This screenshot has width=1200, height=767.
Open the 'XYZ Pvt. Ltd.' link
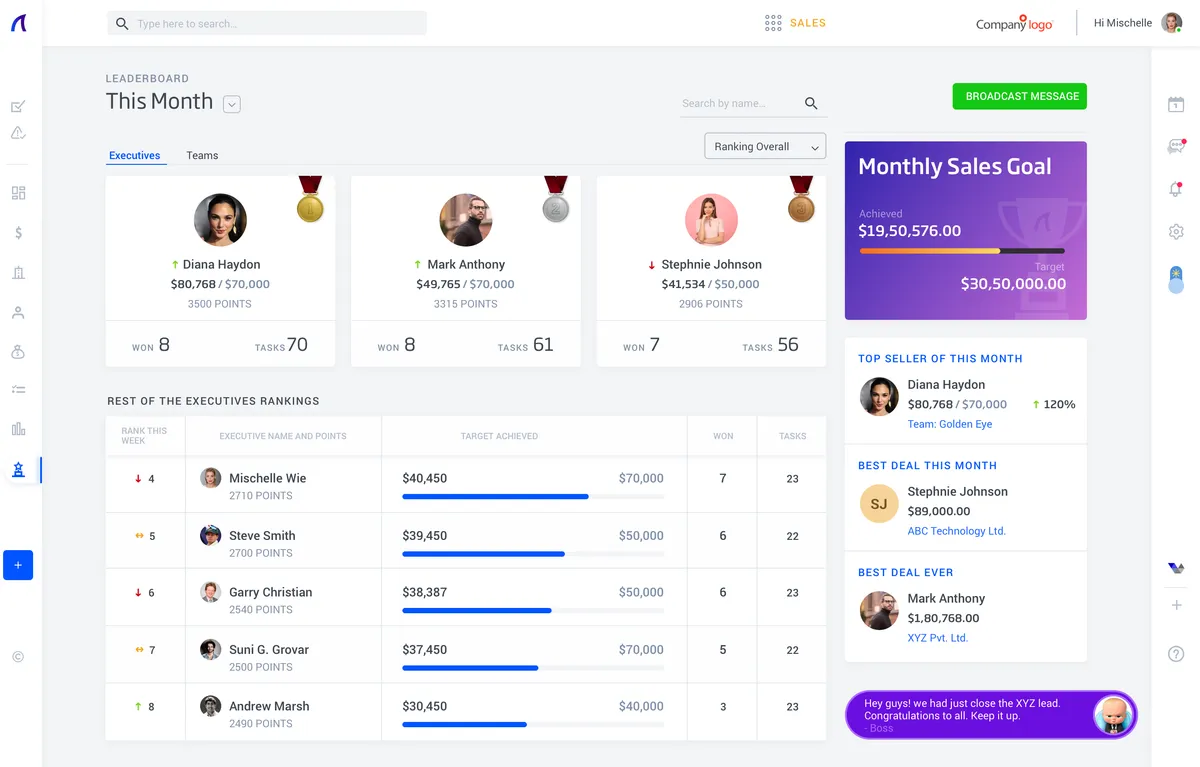(938, 638)
